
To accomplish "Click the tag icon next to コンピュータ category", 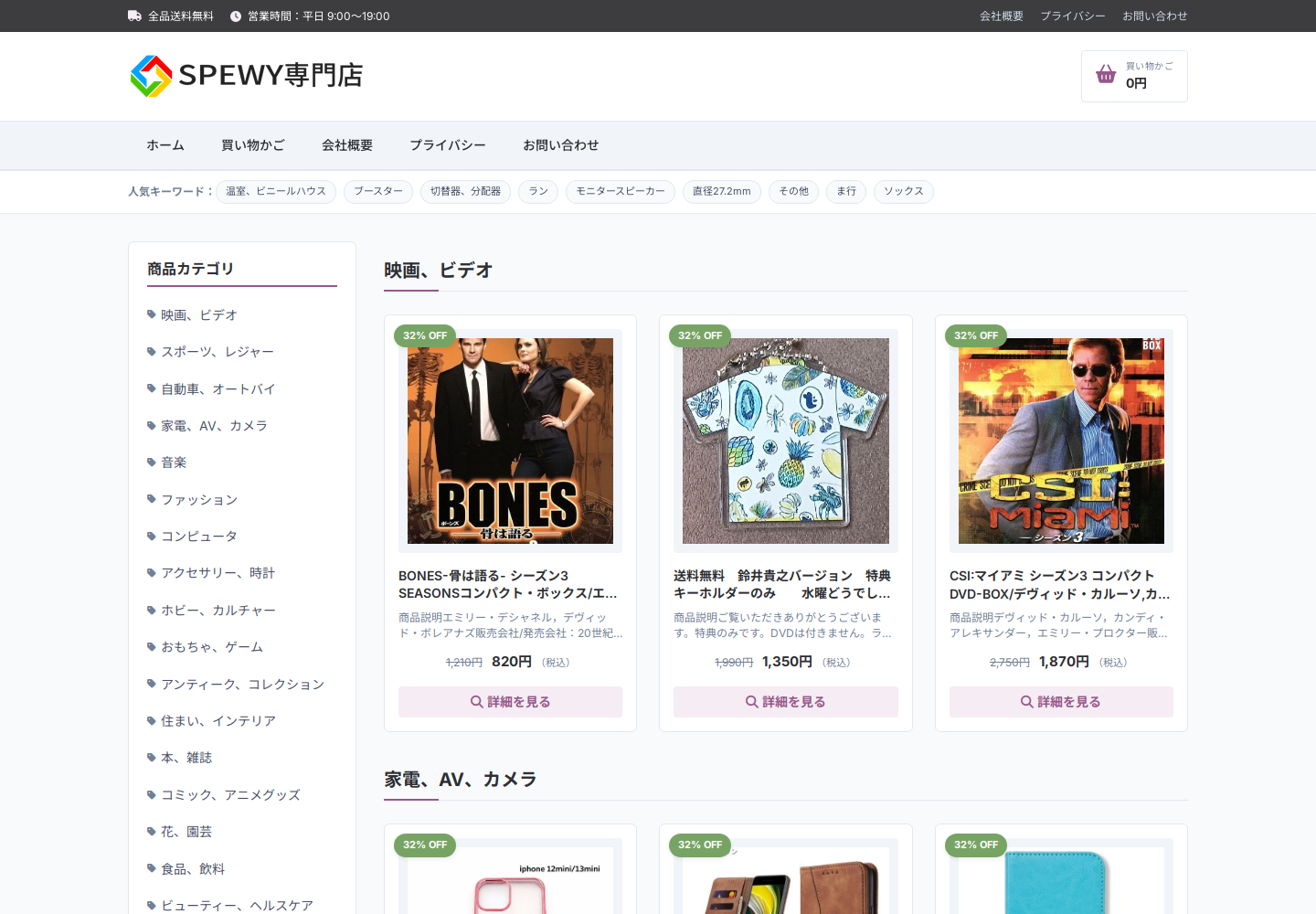I will point(152,536).
